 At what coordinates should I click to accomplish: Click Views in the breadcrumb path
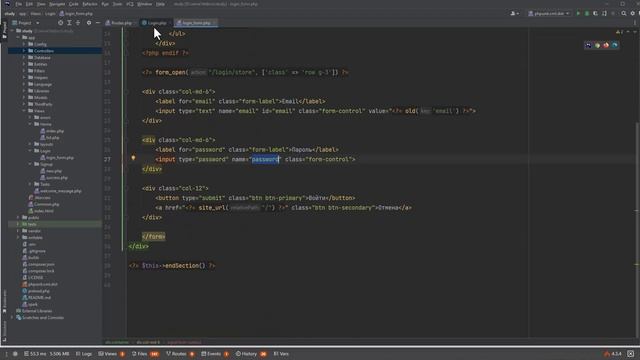35,13
